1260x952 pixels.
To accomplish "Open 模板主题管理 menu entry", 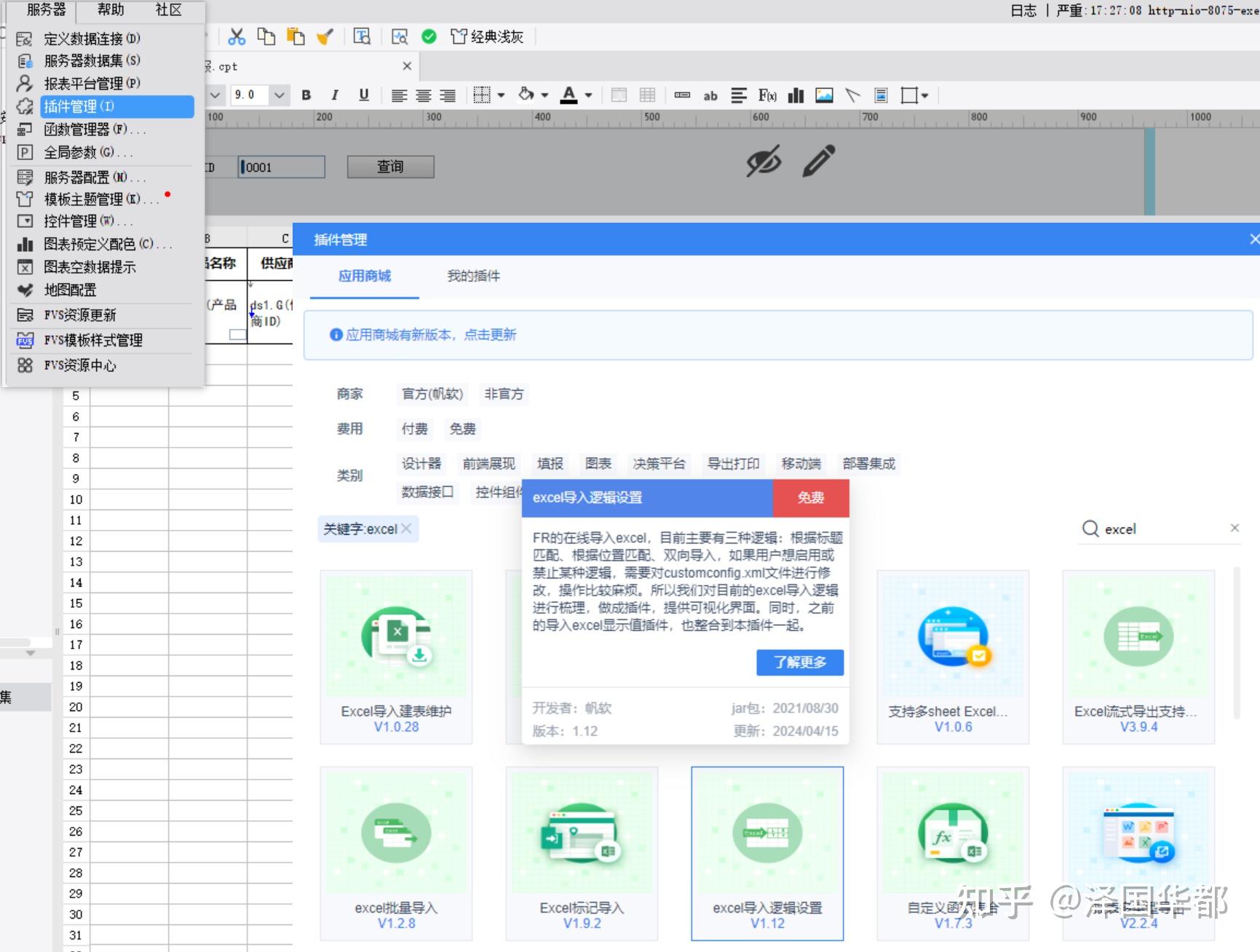I will point(101,199).
